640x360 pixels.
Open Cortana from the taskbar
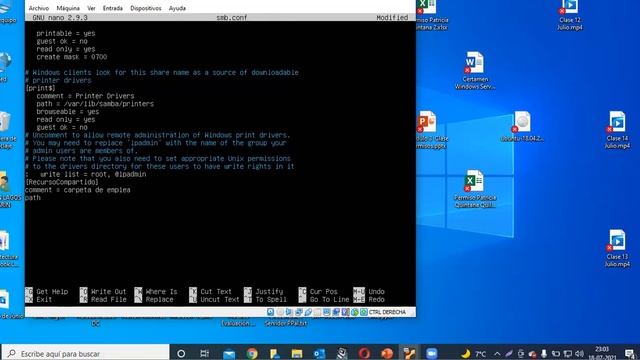[181, 353]
